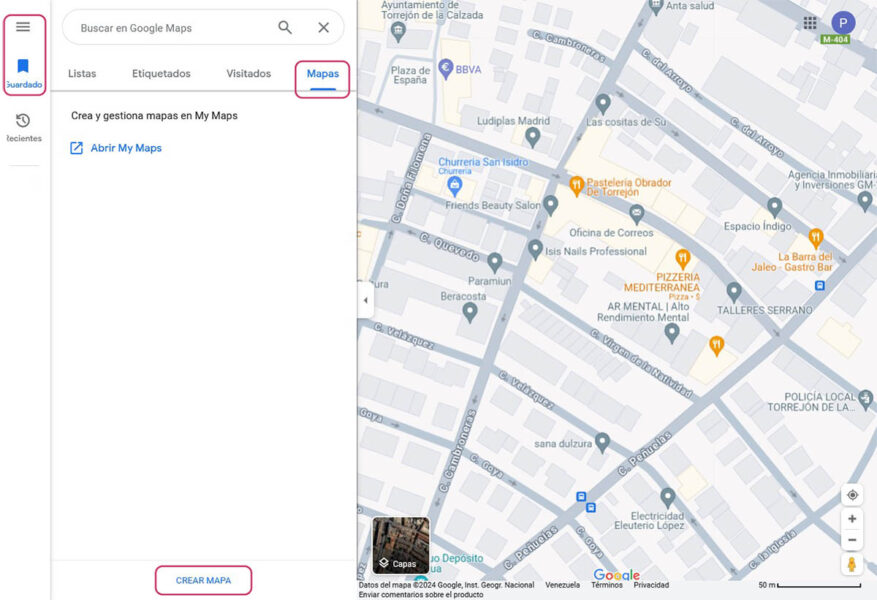Click the show-your-location target icon
This screenshot has width=877, height=600.
851,494
